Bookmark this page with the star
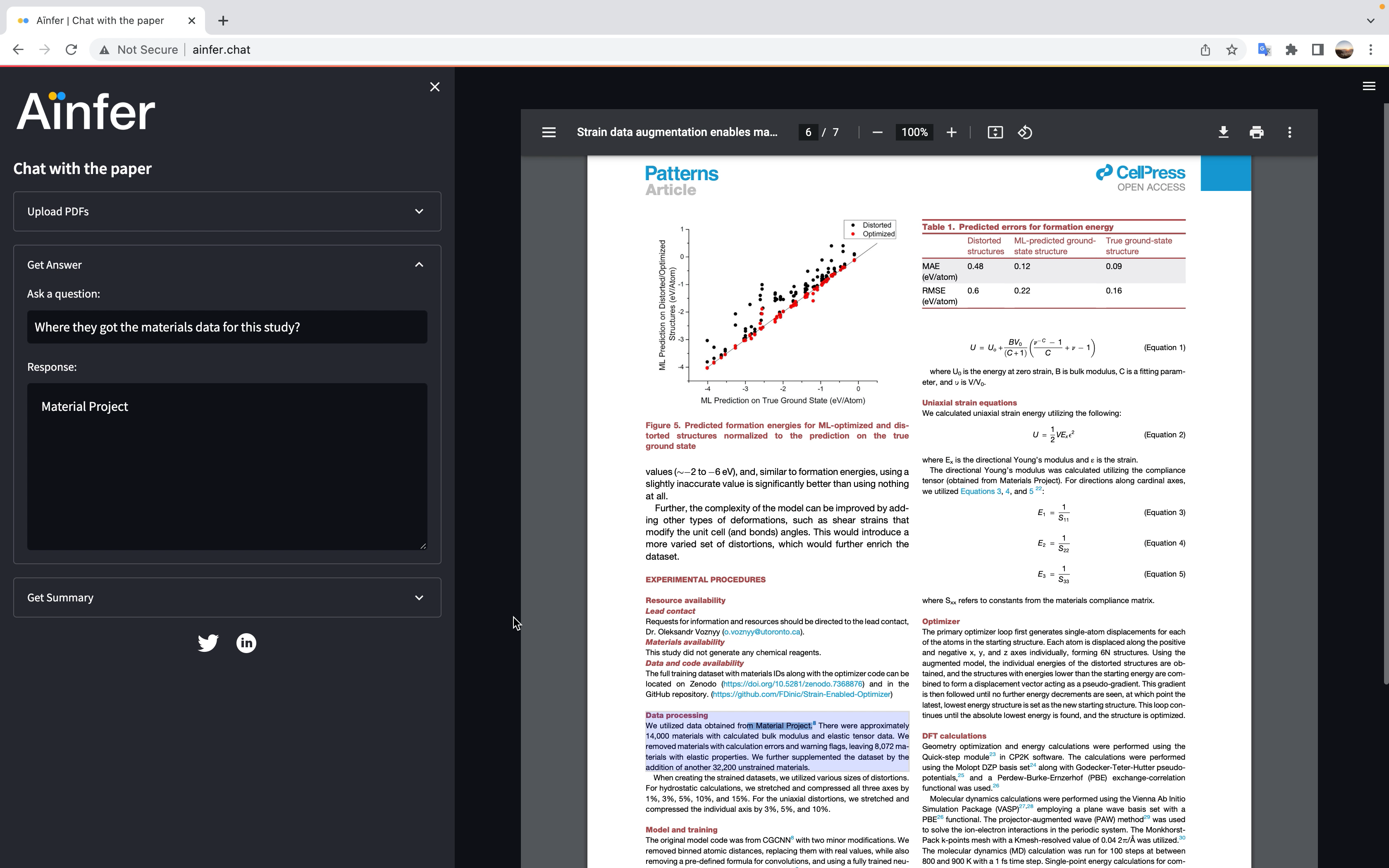Image resolution: width=1389 pixels, height=868 pixels. (1232, 50)
